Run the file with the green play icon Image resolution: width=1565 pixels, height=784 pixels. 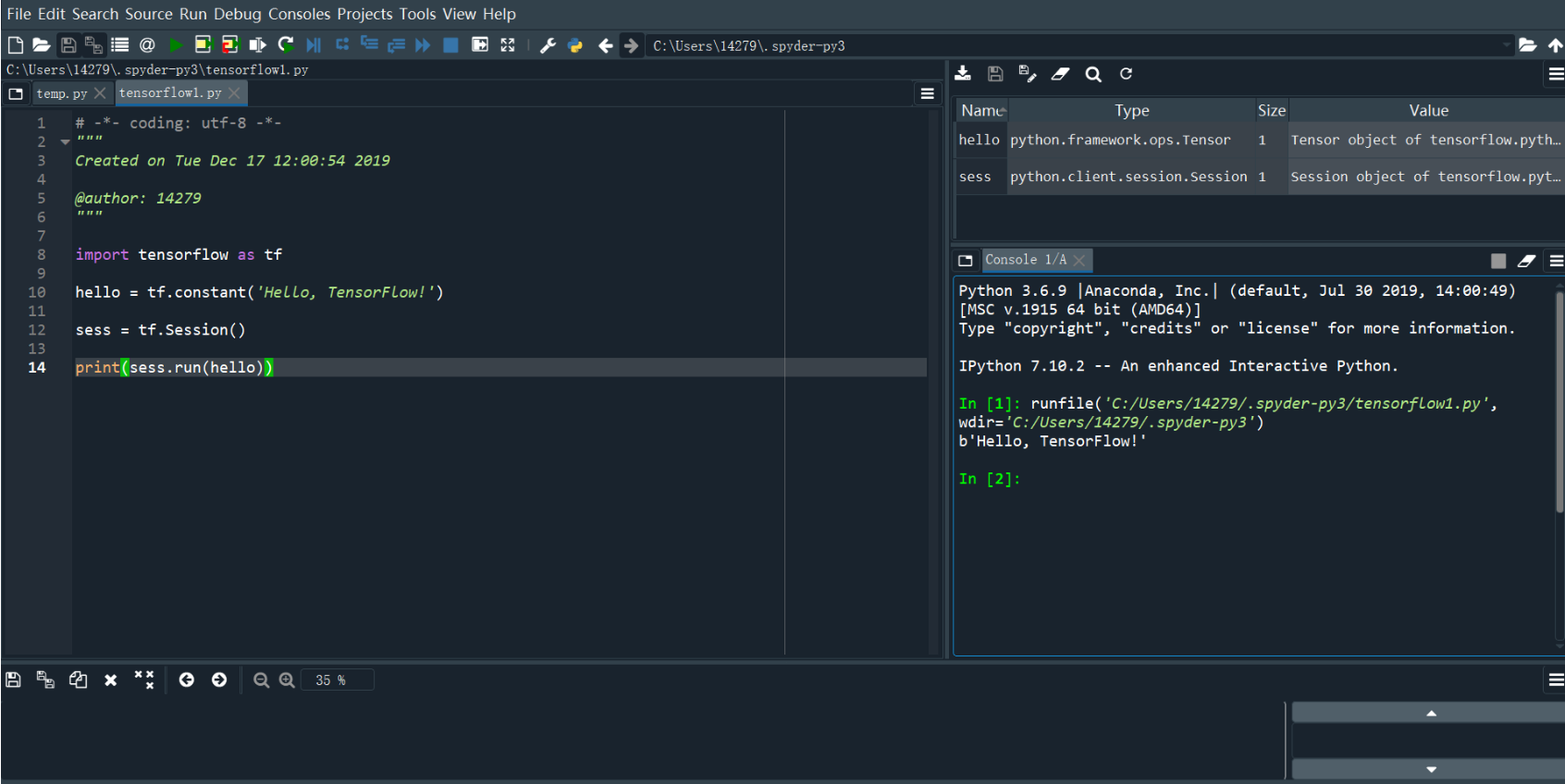tap(176, 45)
